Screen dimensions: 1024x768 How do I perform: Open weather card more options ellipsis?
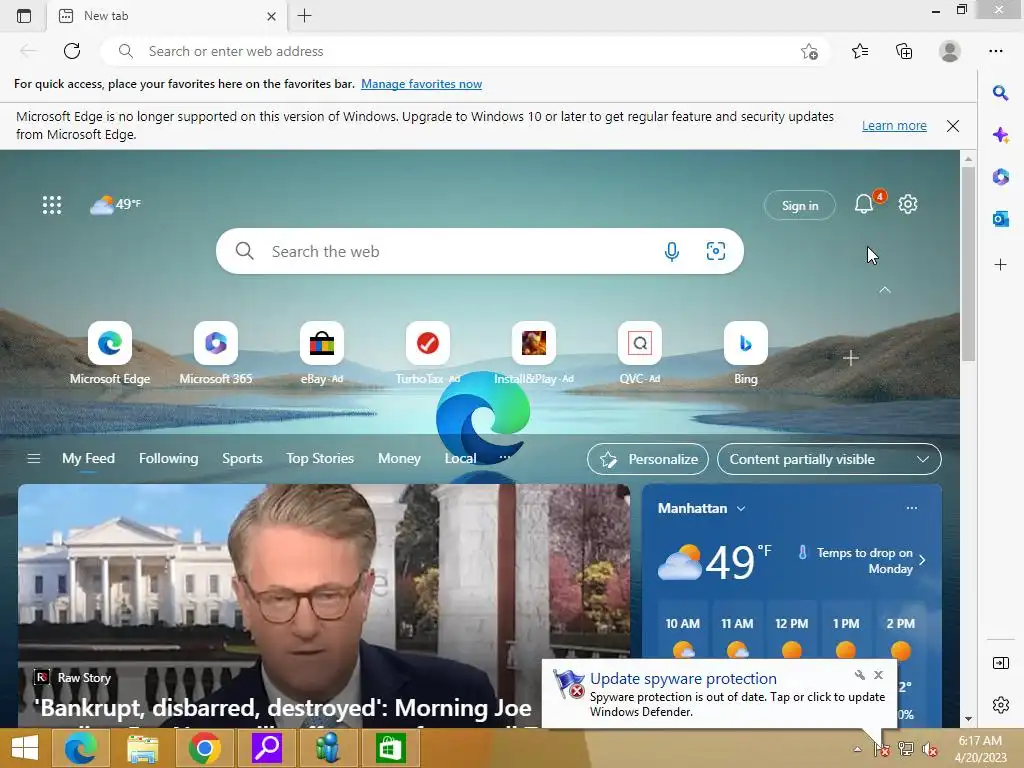point(912,508)
